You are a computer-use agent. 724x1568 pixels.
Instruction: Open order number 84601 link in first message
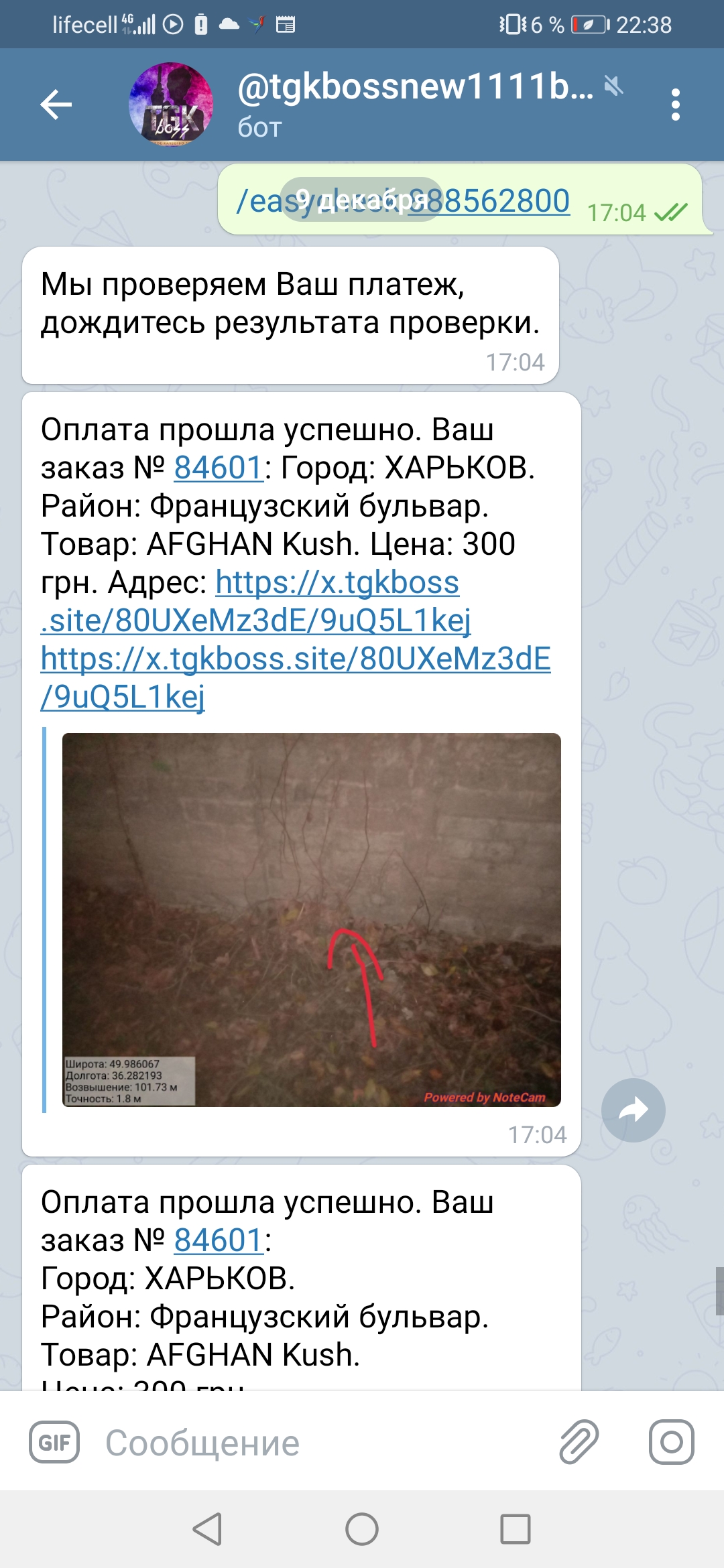(x=219, y=468)
